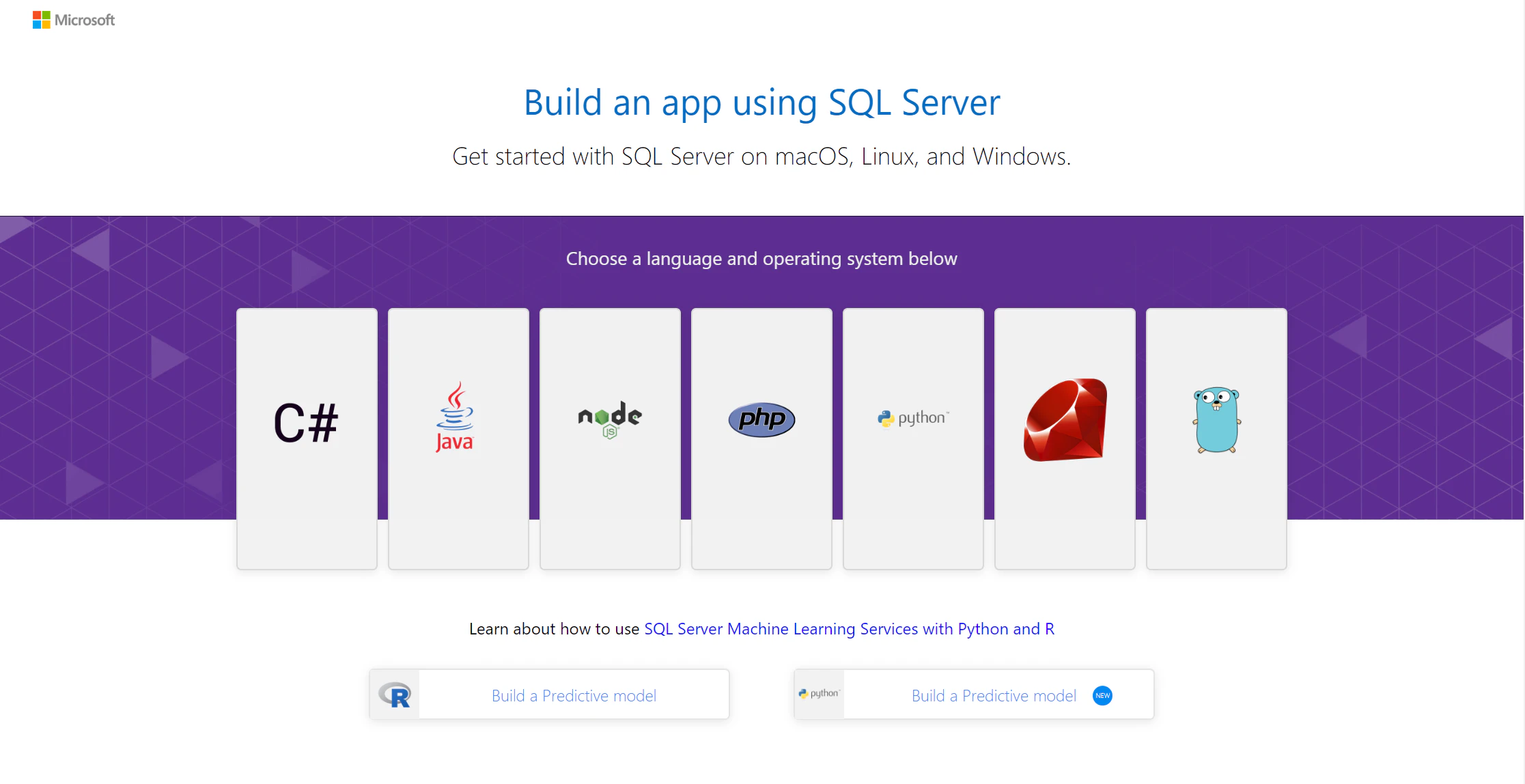Image resolution: width=1525 pixels, height=784 pixels.
Task: Click the Get started subtitle text
Action: [x=761, y=156]
